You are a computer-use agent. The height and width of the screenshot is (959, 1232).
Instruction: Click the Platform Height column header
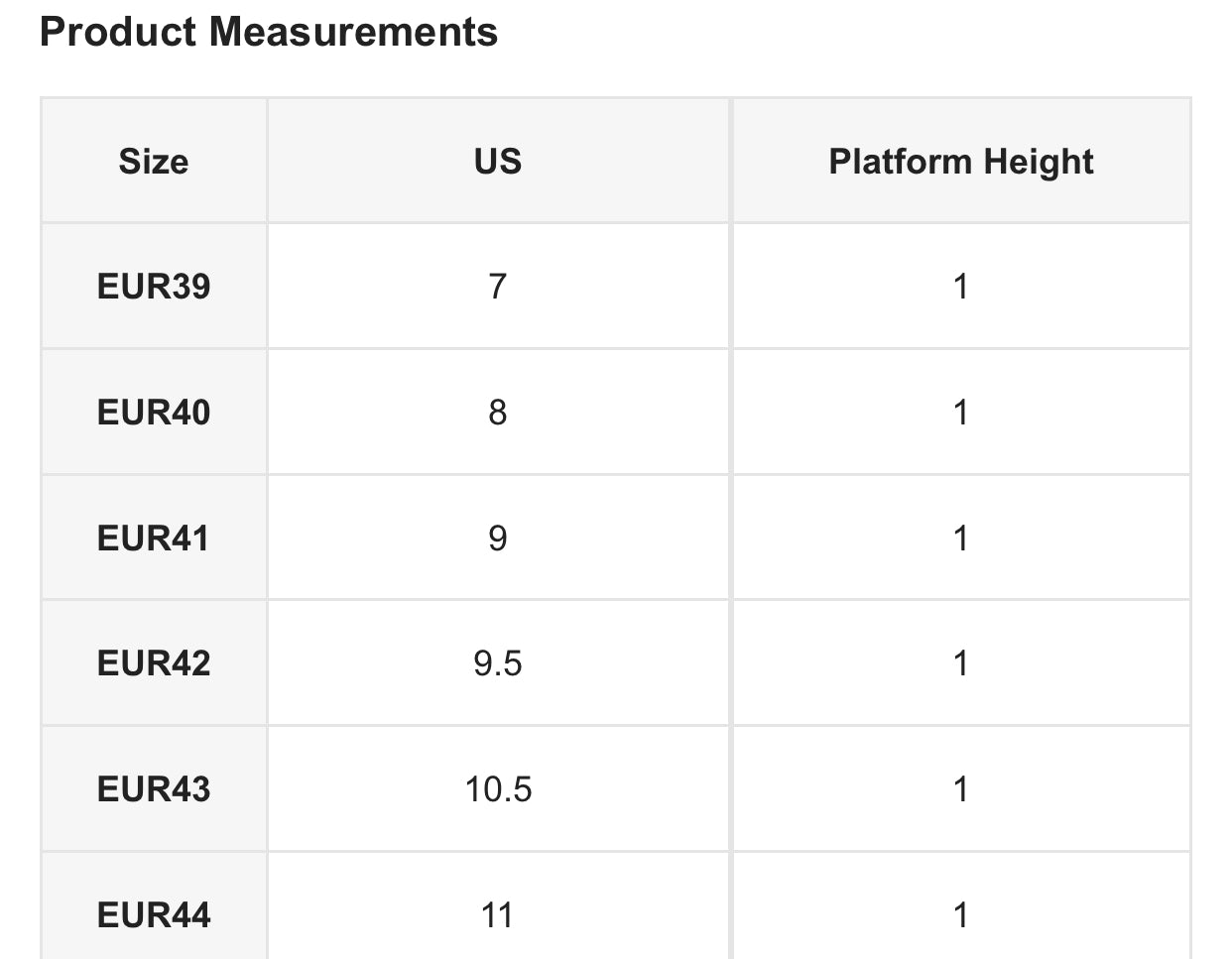pos(960,162)
